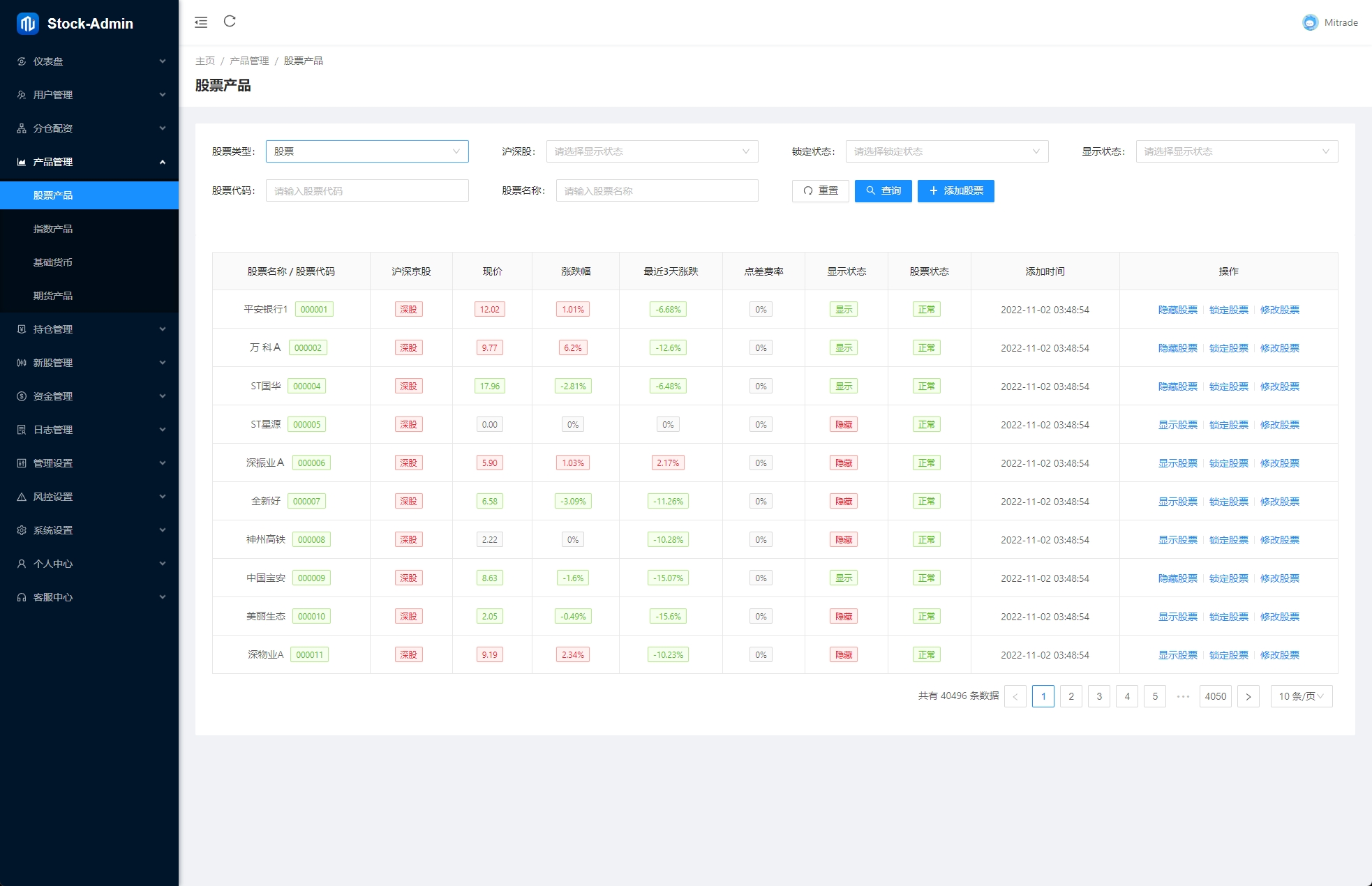Open the 股票类型 dropdown
Image resolution: width=1372 pixels, height=886 pixels.
366,151
